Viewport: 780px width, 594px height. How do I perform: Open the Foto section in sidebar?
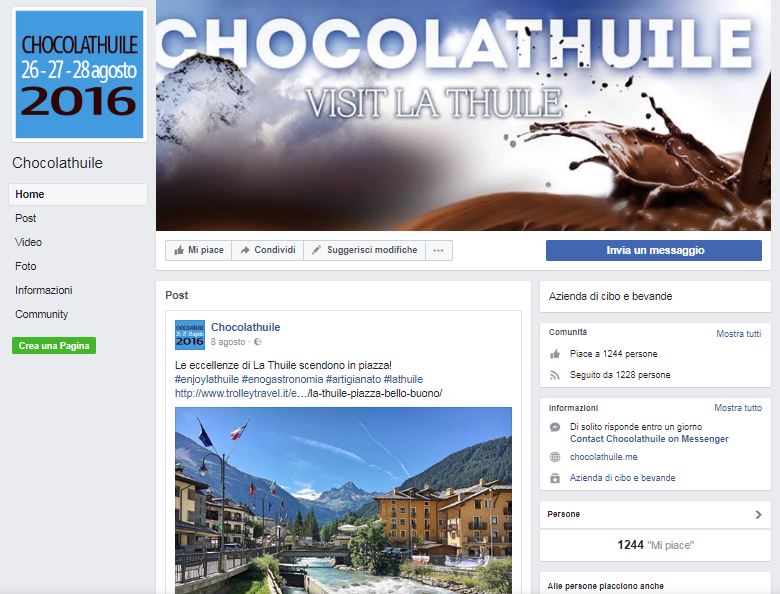[26, 266]
